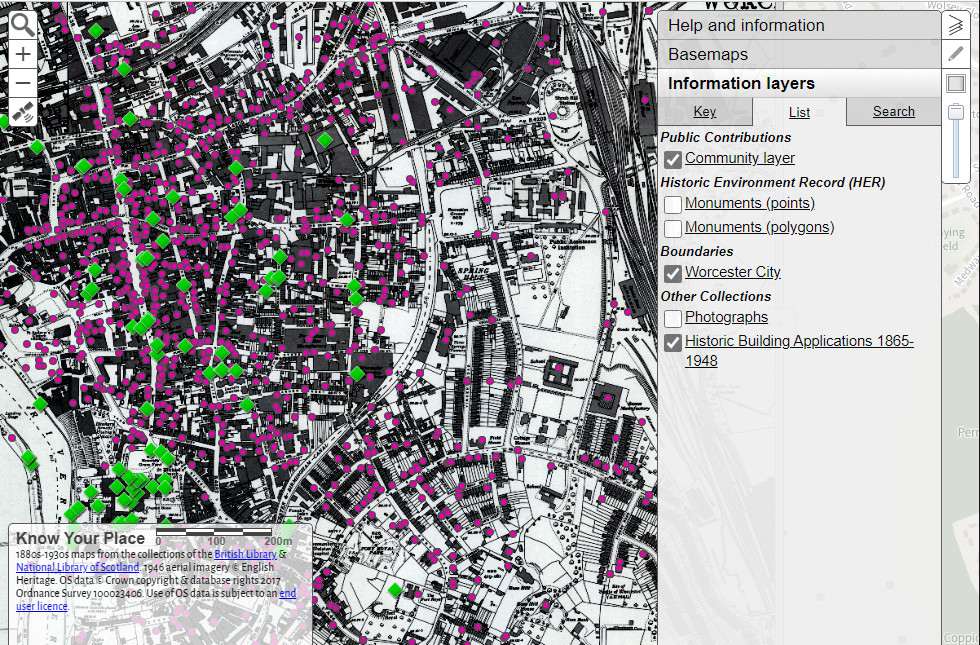Image resolution: width=980 pixels, height=645 pixels.
Task: Click the square basemap compare icon
Action: click(x=956, y=83)
